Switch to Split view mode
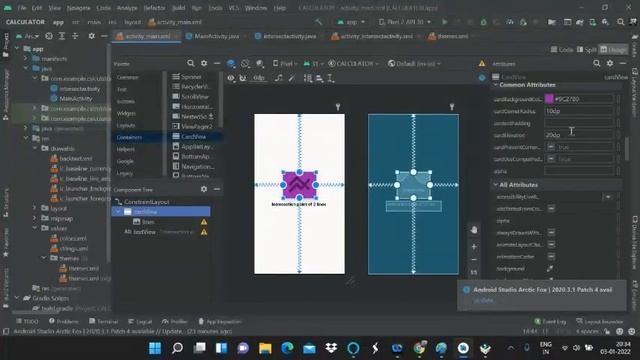The height and width of the screenshot is (360, 640). pos(587,49)
